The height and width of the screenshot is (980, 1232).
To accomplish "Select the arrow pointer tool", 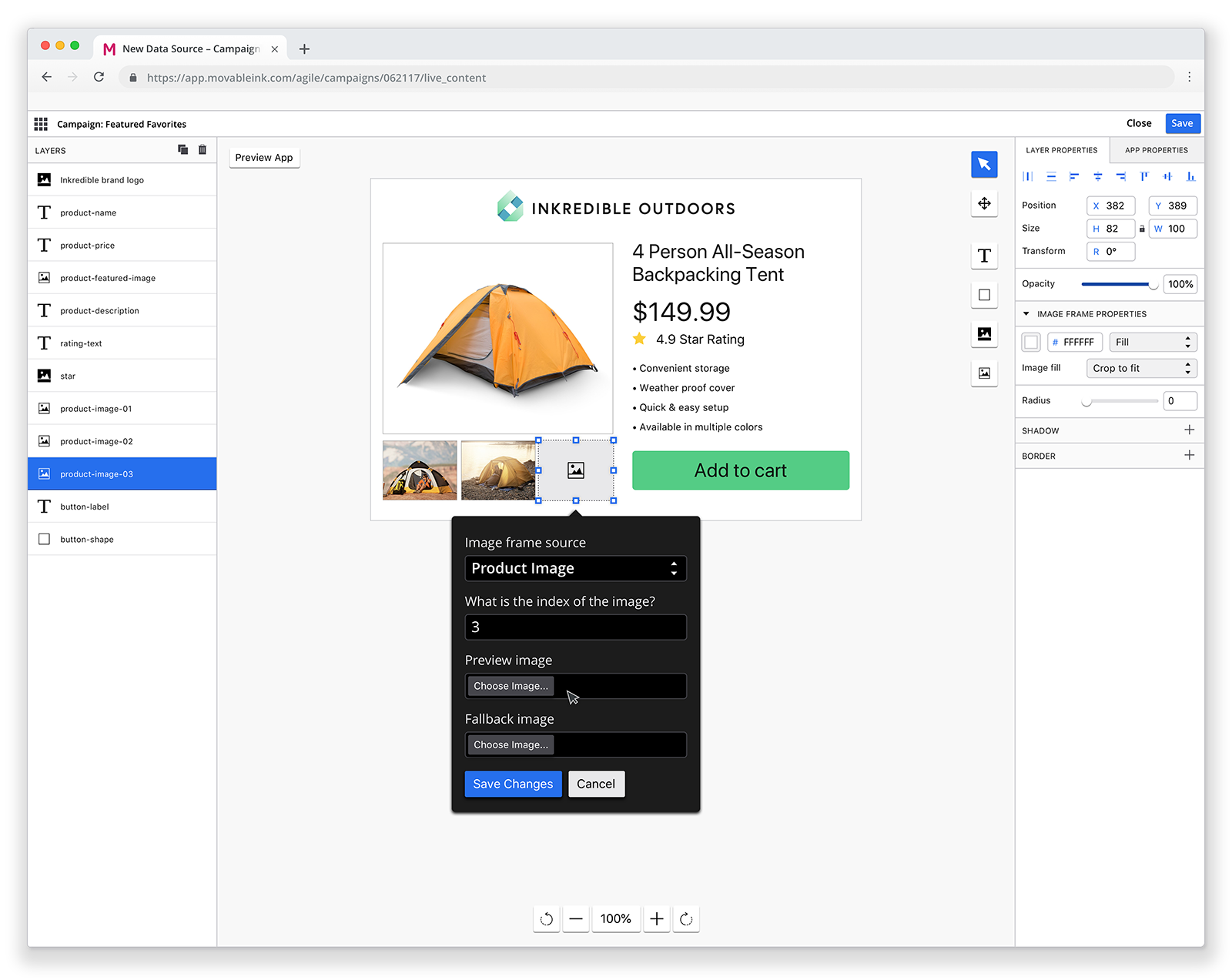I will 984,164.
